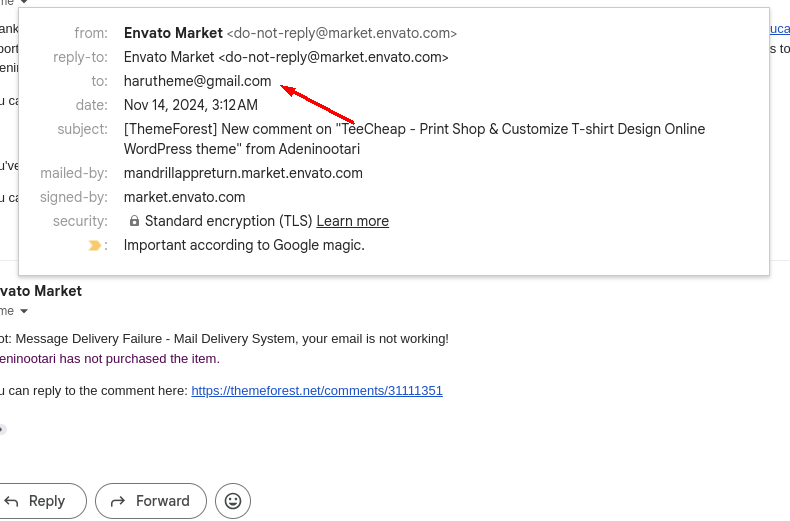This screenshot has height=521, width=790.
Task: Open the emoji reaction button
Action: tap(233, 501)
